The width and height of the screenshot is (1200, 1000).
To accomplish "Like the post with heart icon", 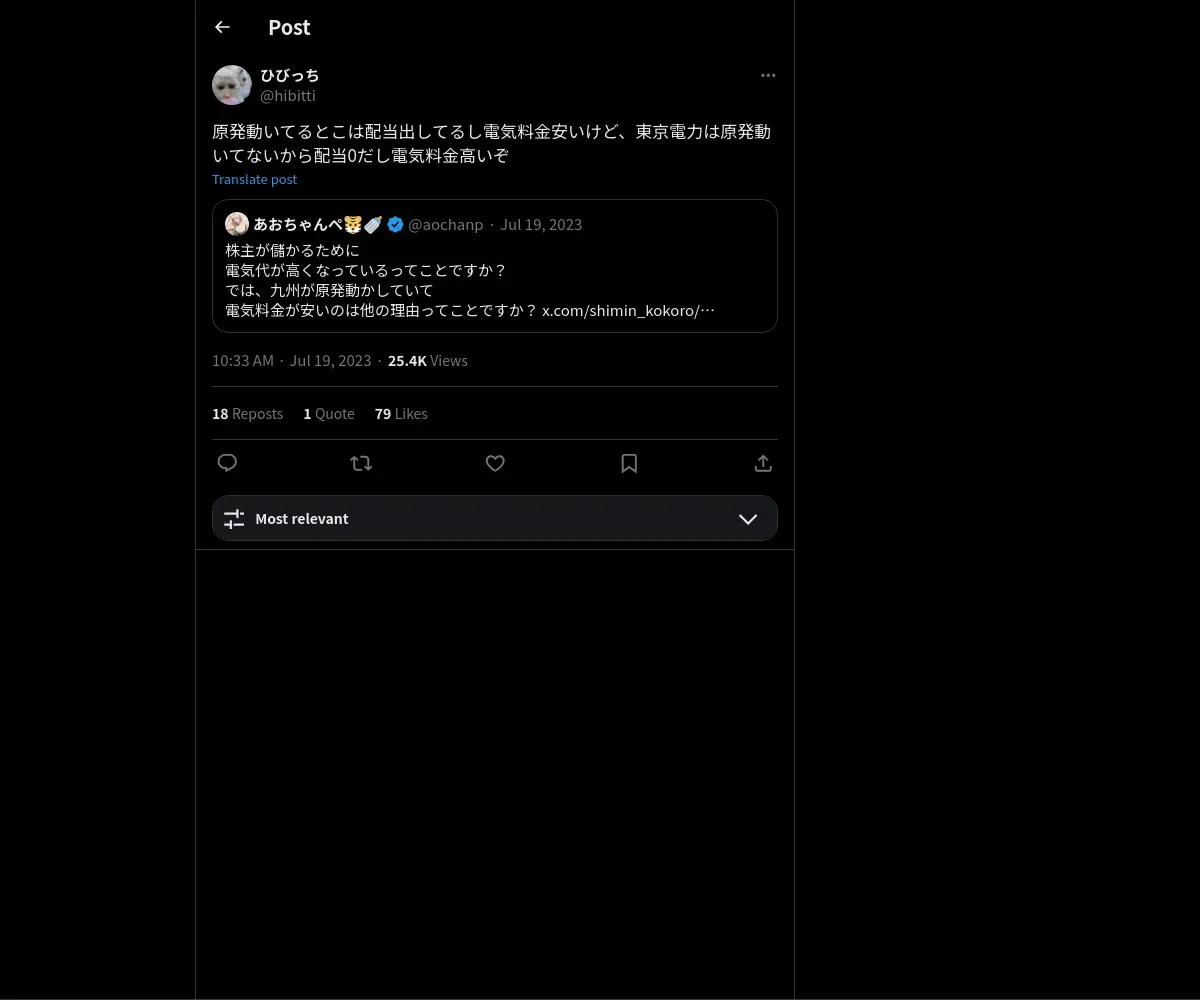I will click(495, 463).
